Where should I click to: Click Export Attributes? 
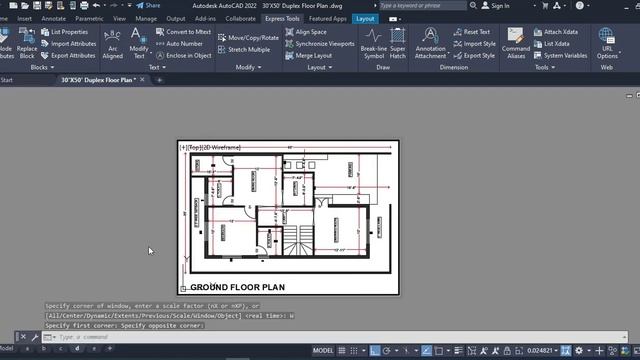(x=68, y=56)
